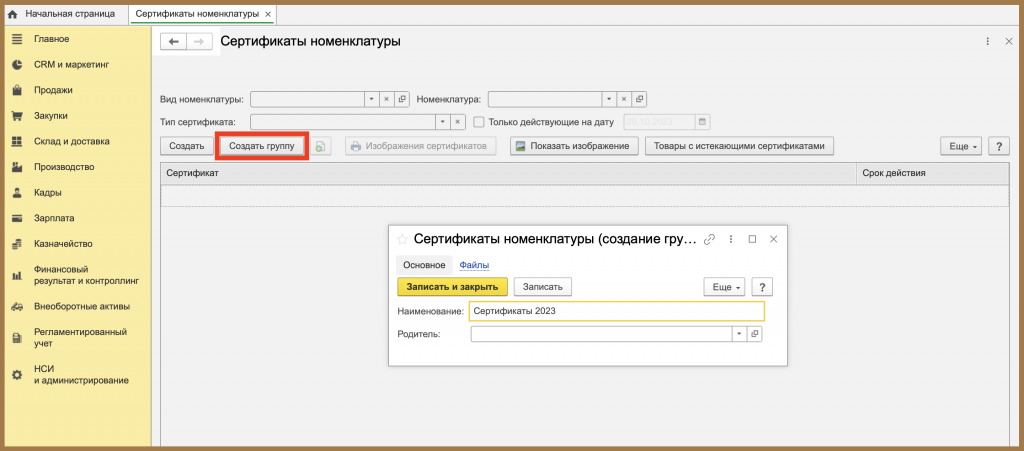
Task: Open the Продажи section
Action: pos(53,90)
